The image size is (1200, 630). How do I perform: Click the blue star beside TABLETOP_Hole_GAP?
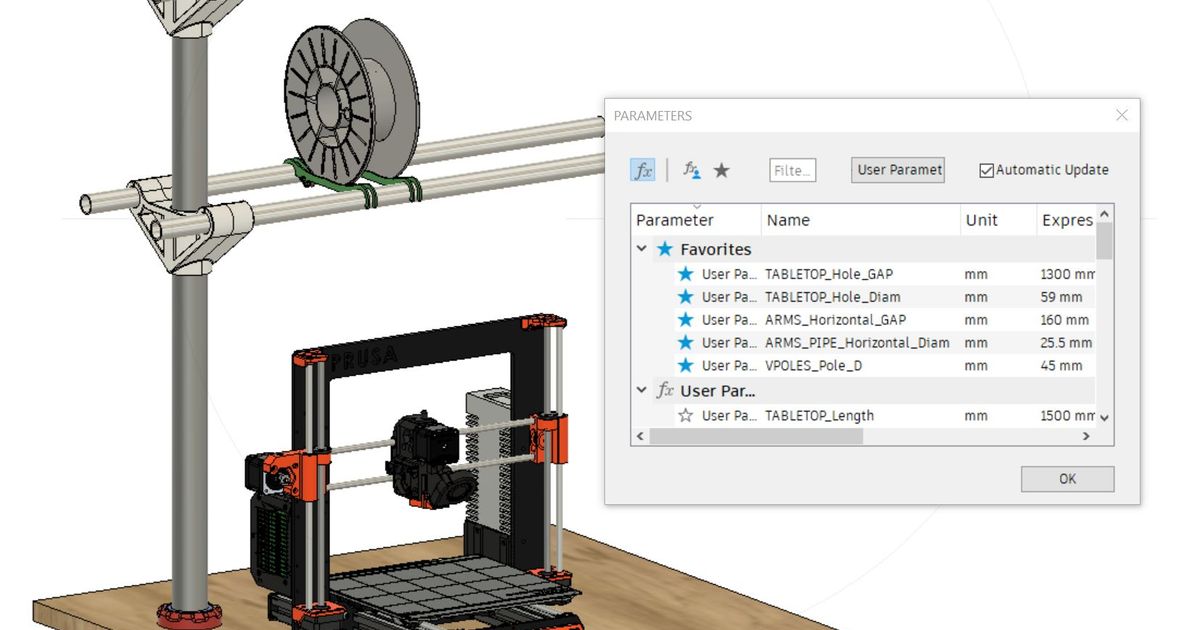[x=685, y=273]
